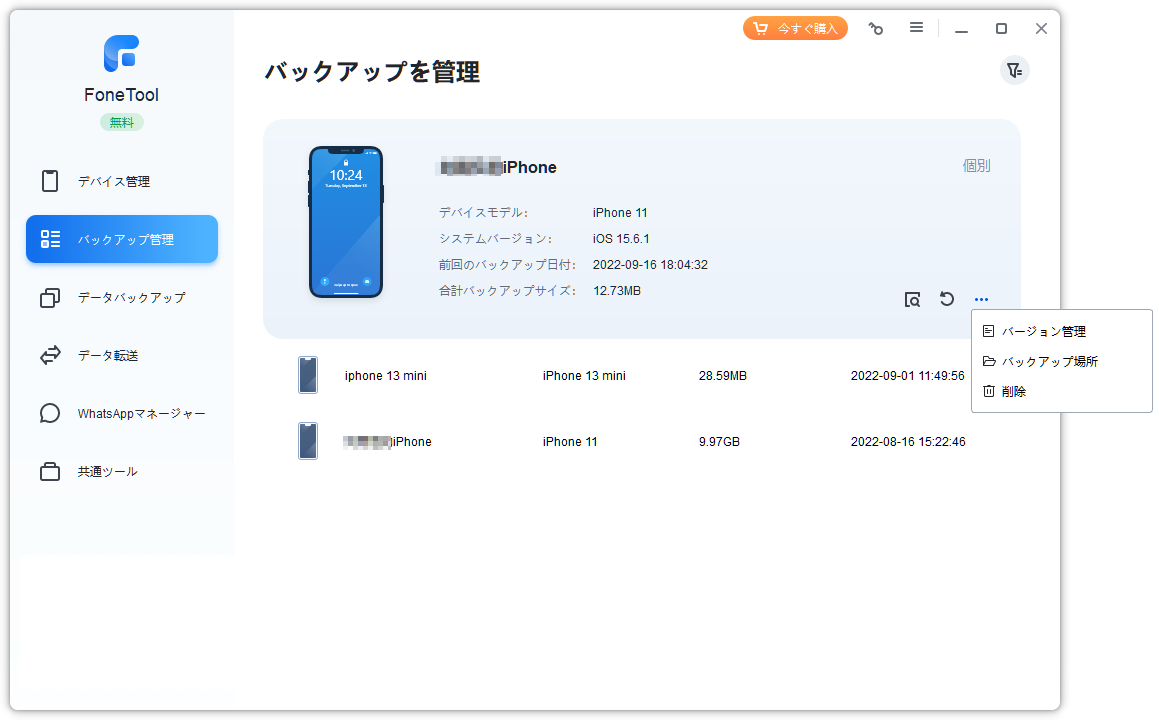Screen dimensions: 1159x723
Task: Click the iPhone 10:24 device thumbnail
Action: (346, 222)
